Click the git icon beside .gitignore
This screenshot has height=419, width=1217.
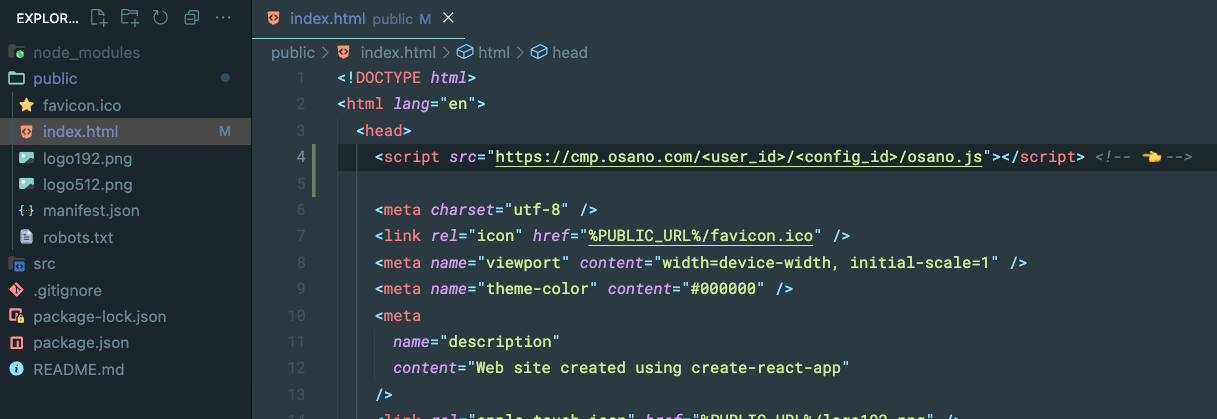[16, 290]
